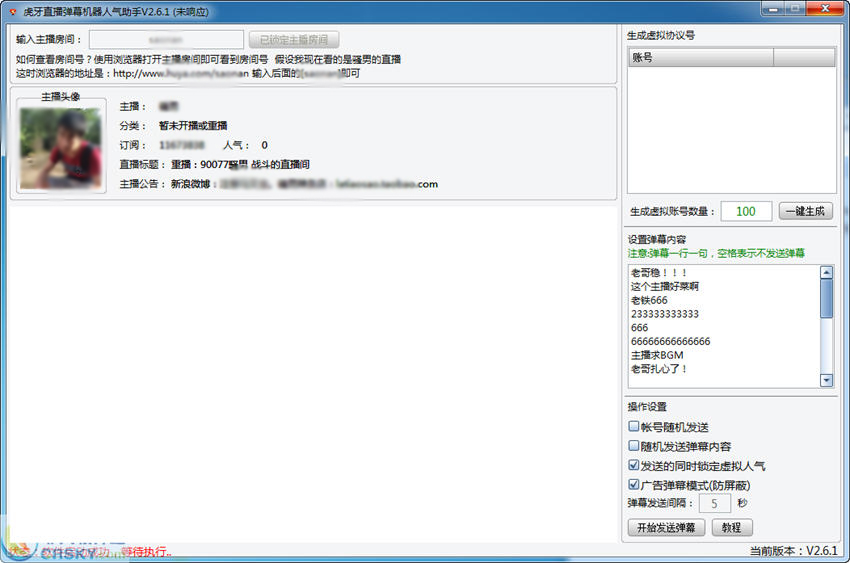Select danmaku line 66666666666666
This screenshot has height=563, width=850.
(671, 341)
